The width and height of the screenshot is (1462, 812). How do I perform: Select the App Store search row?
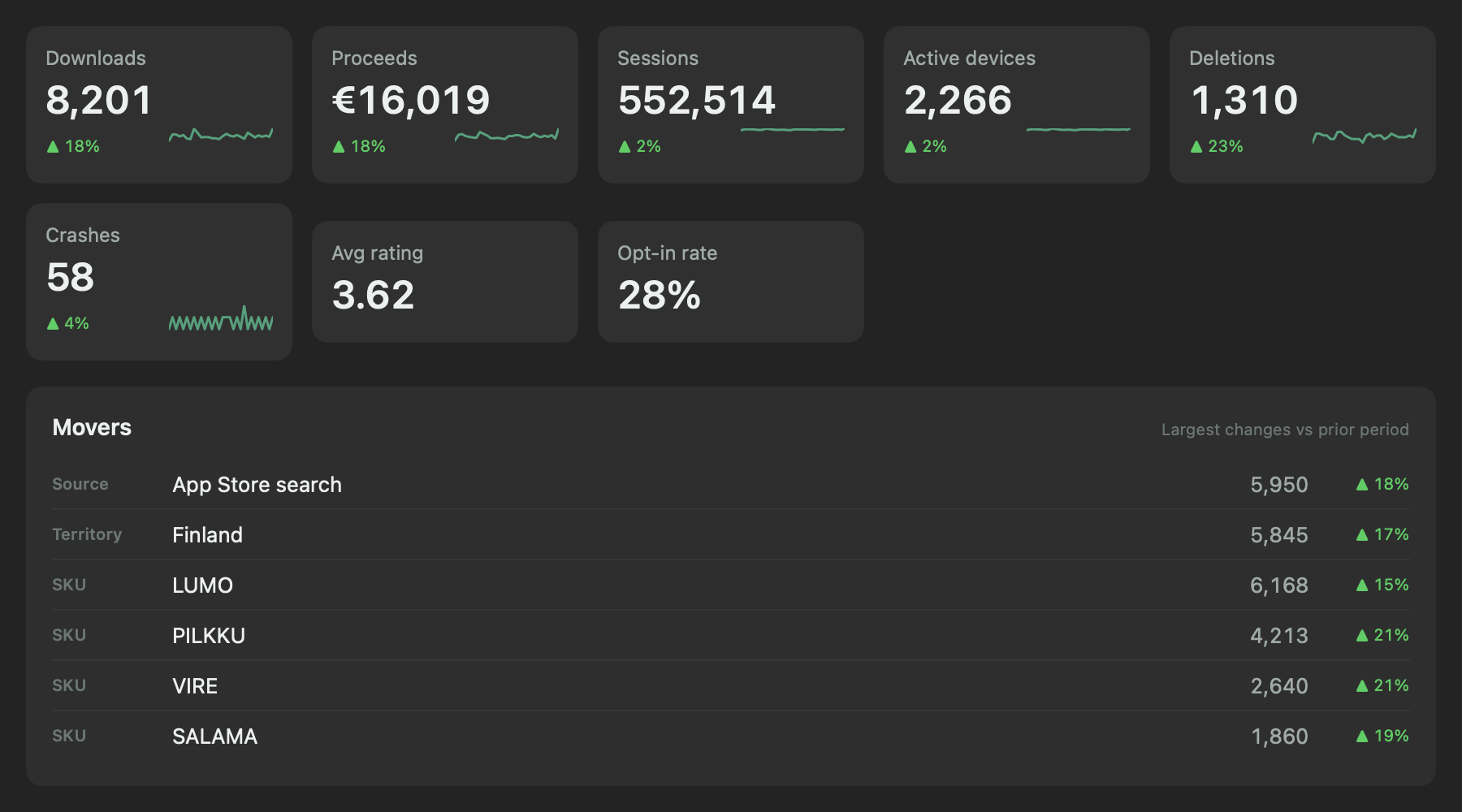pyautogui.click(x=731, y=485)
